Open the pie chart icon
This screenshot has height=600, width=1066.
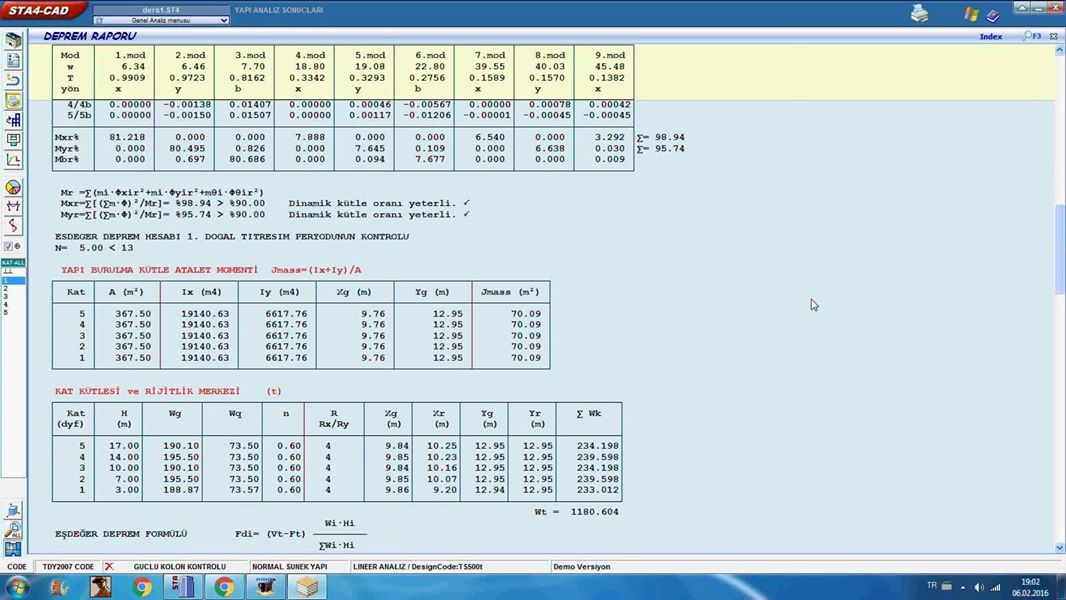coord(13,187)
